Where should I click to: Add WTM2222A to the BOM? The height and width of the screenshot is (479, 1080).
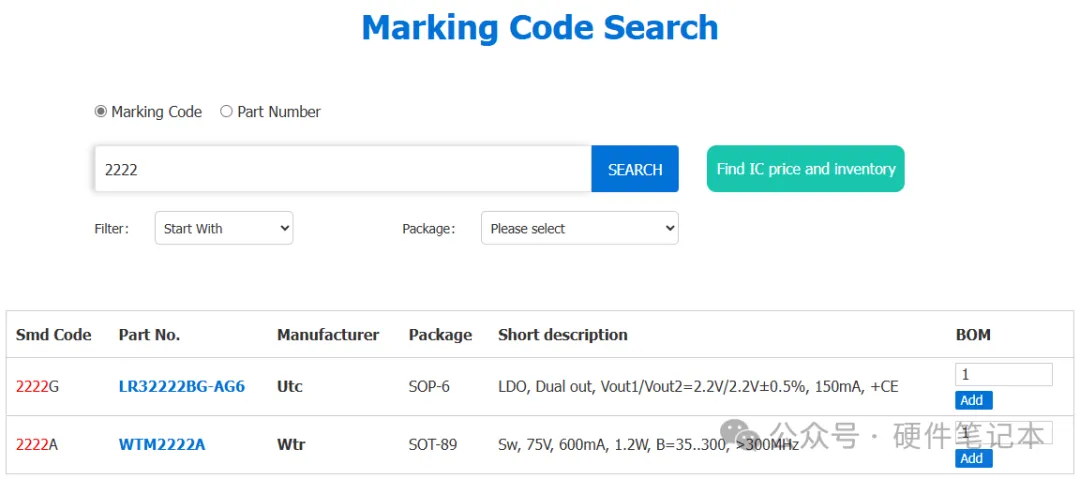pyautogui.click(x=973, y=458)
